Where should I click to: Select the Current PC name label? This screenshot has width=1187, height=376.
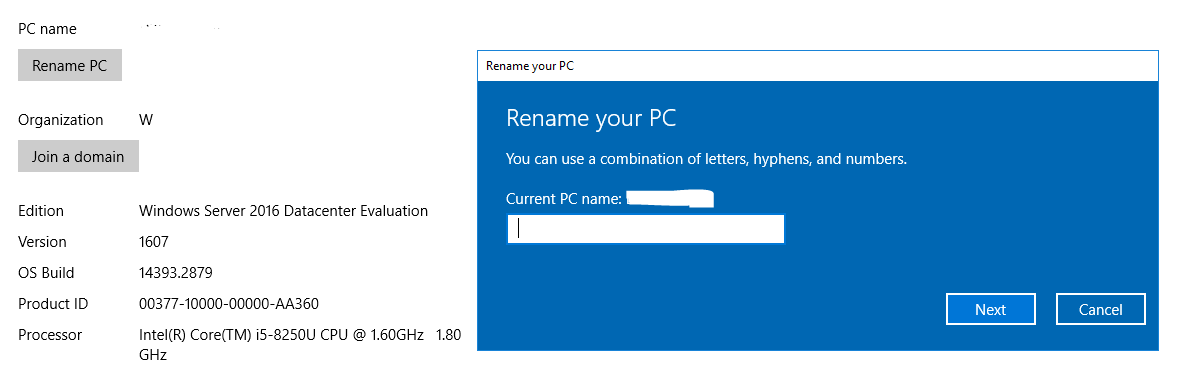point(564,199)
